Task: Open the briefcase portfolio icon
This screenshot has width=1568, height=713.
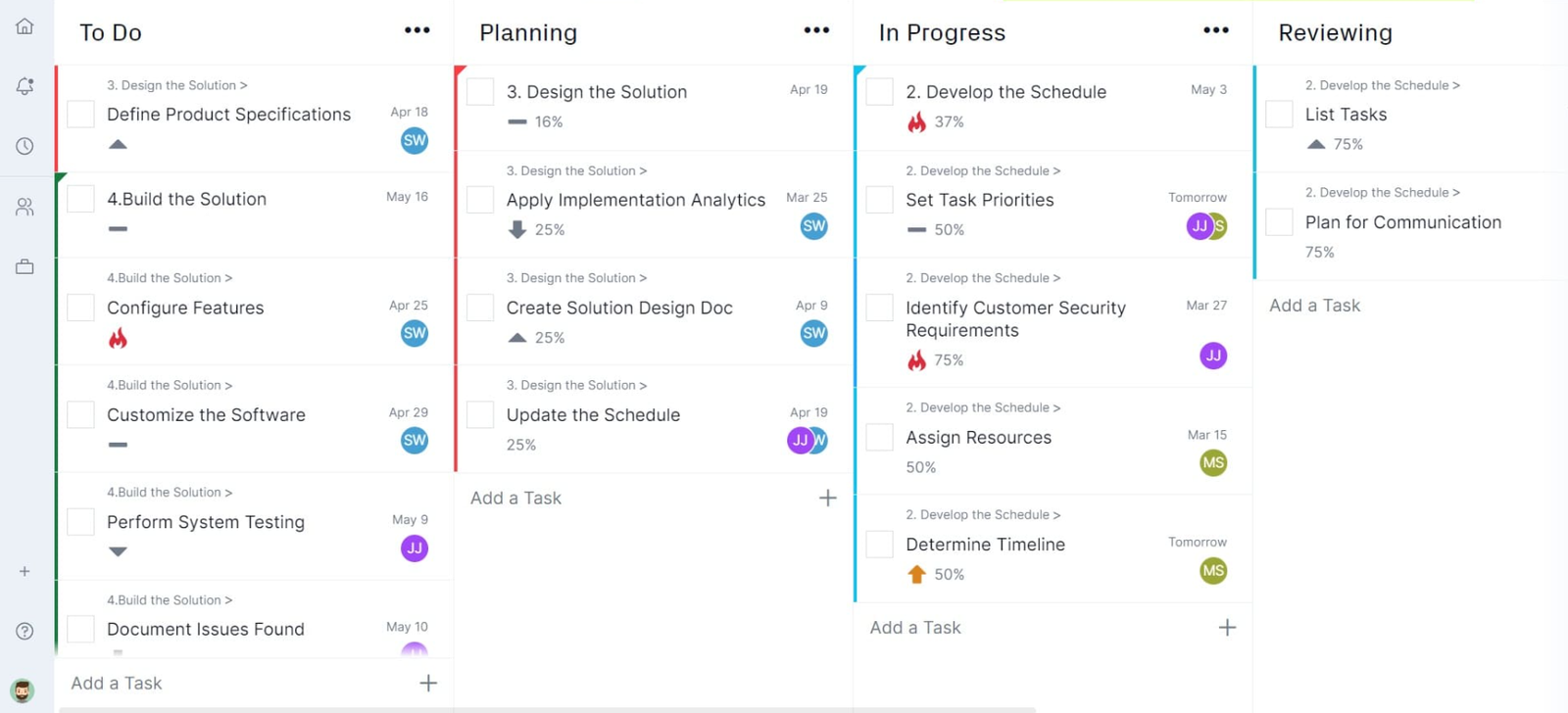Action: point(24,266)
